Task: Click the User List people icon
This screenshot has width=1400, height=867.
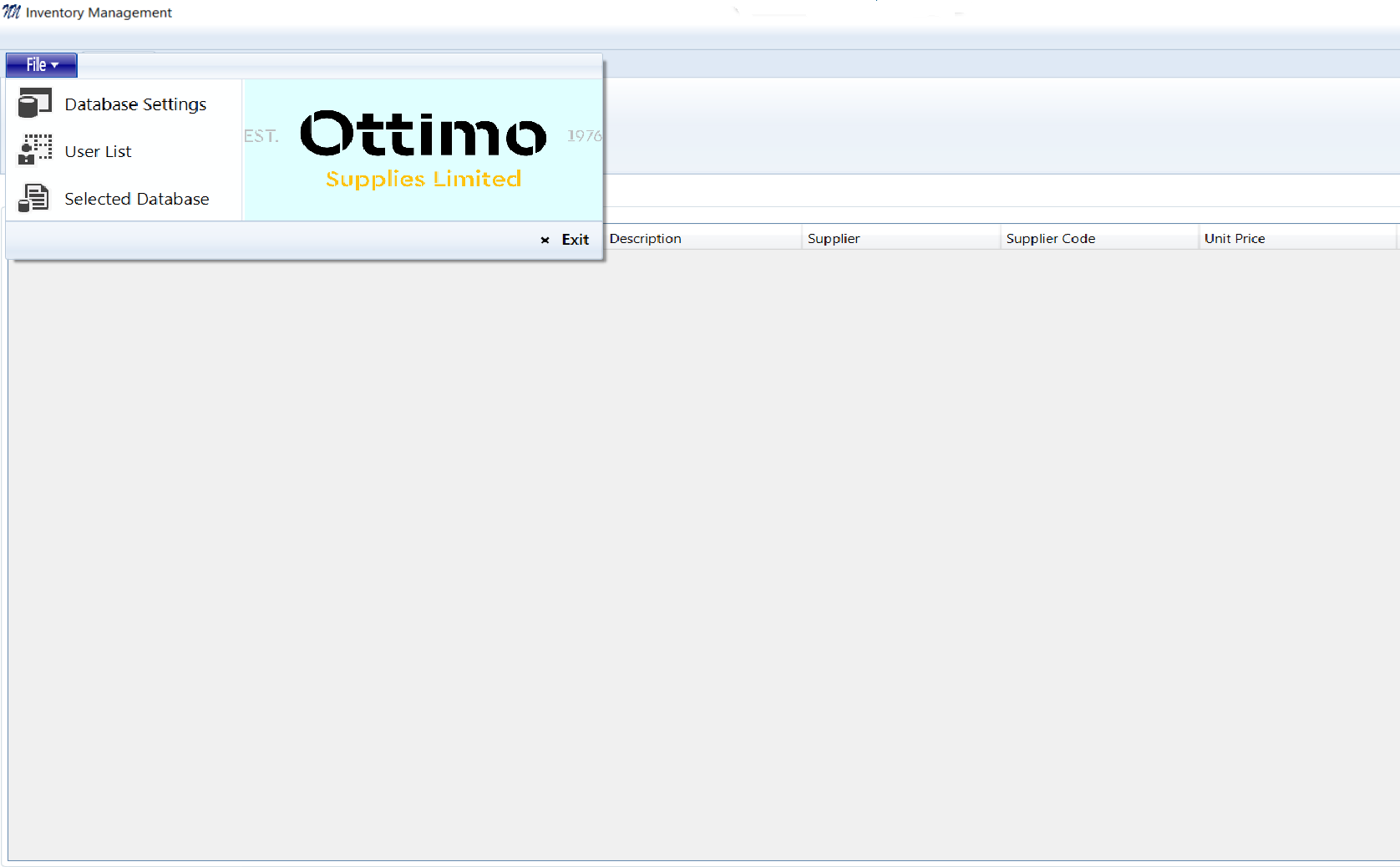Action: pyautogui.click(x=33, y=150)
